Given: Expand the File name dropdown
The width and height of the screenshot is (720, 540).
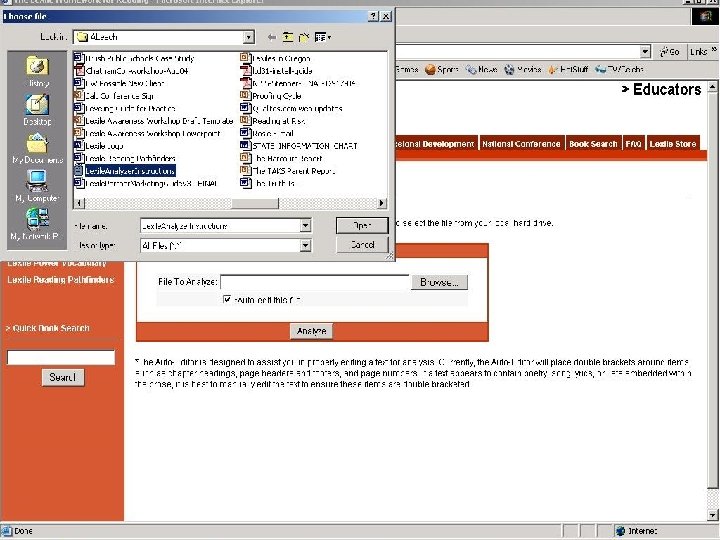Looking at the screenshot, I should [305, 225].
